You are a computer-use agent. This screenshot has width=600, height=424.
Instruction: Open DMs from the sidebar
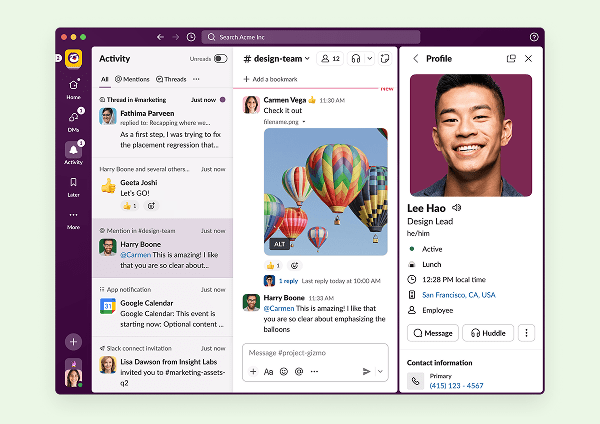pyautogui.click(x=73, y=119)
